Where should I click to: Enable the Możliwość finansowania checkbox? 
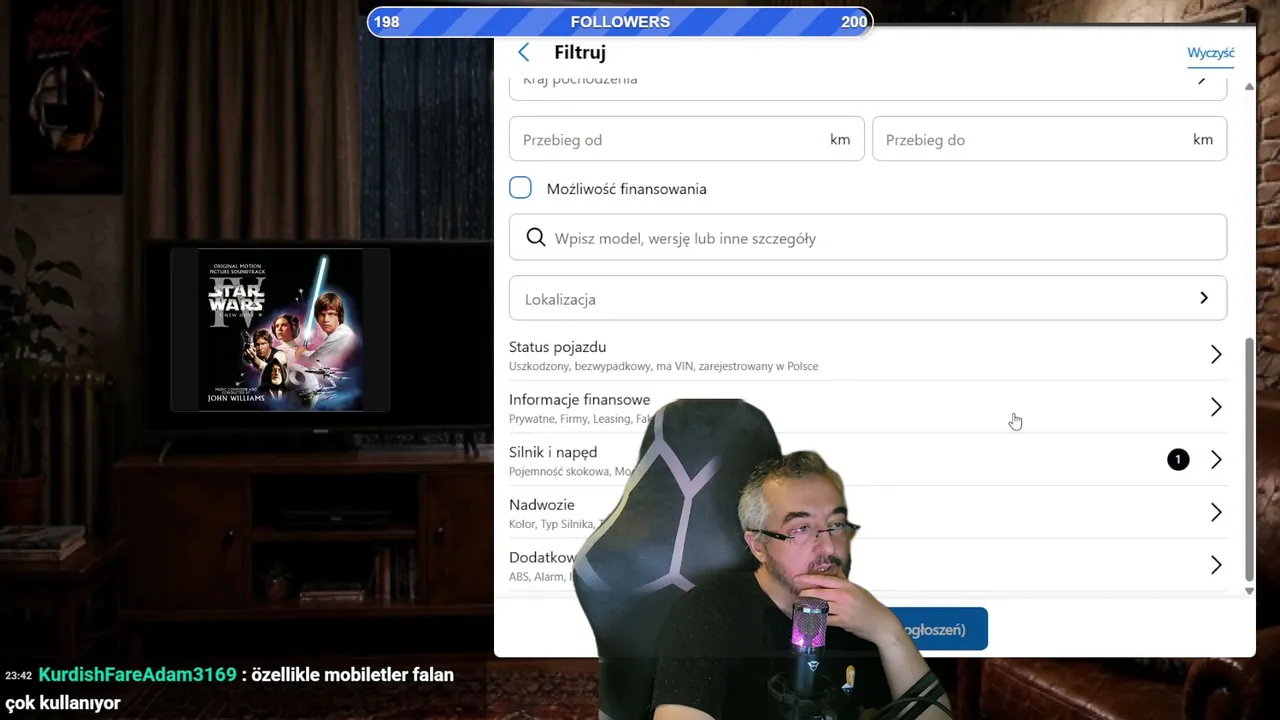pyautogui.click(x=520, y=188)
